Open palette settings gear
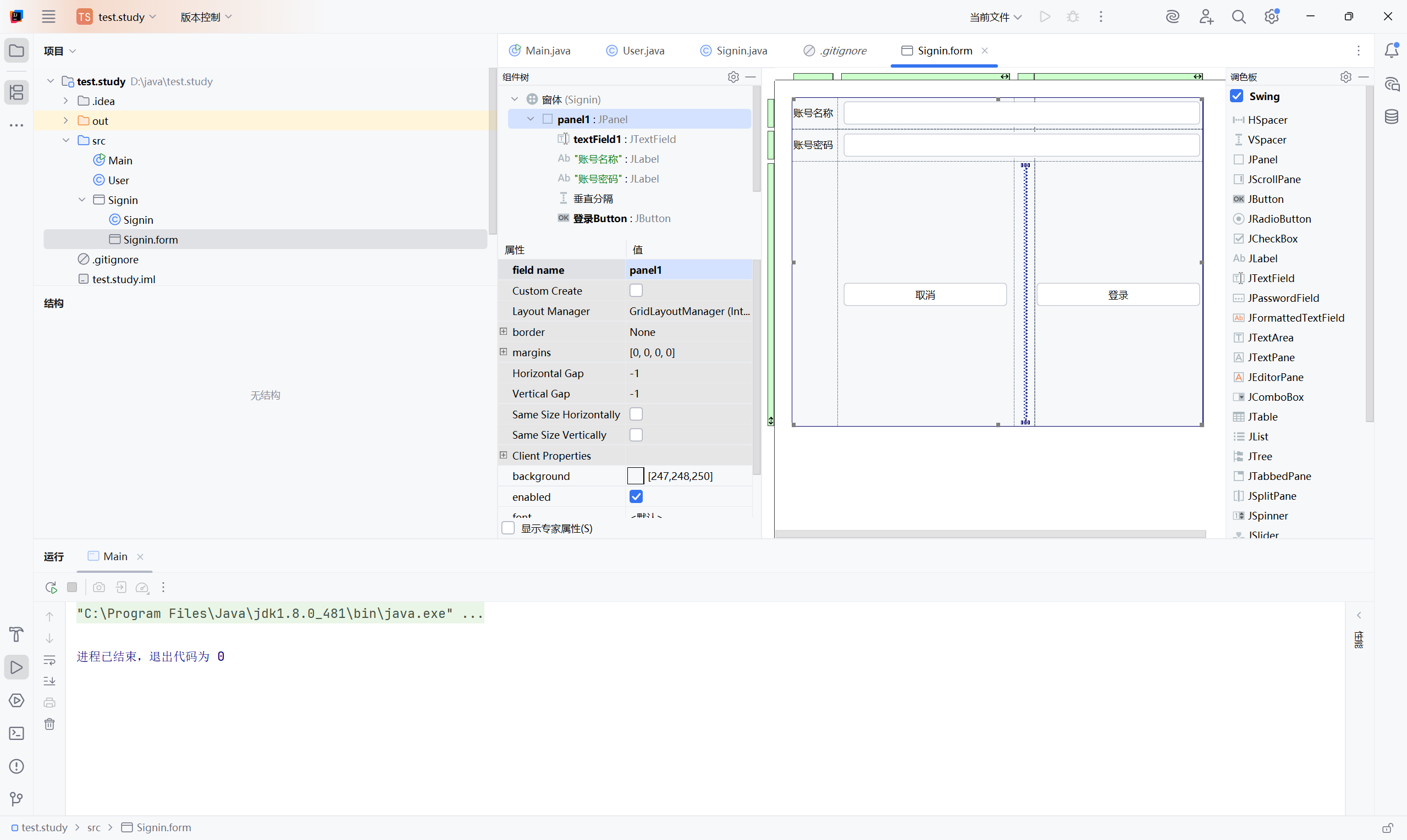1407x840 pixels. click(1346, 76)
